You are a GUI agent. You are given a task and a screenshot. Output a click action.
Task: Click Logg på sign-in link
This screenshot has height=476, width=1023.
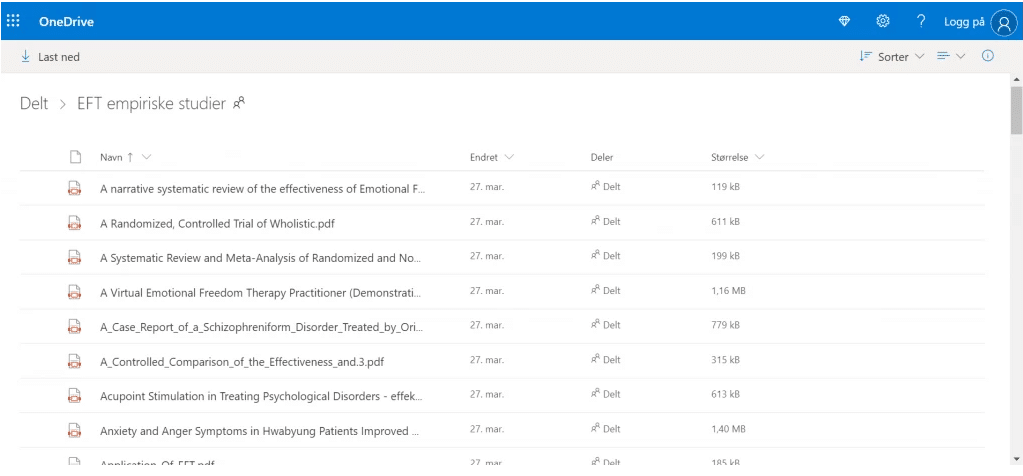(x=964, y=22)
